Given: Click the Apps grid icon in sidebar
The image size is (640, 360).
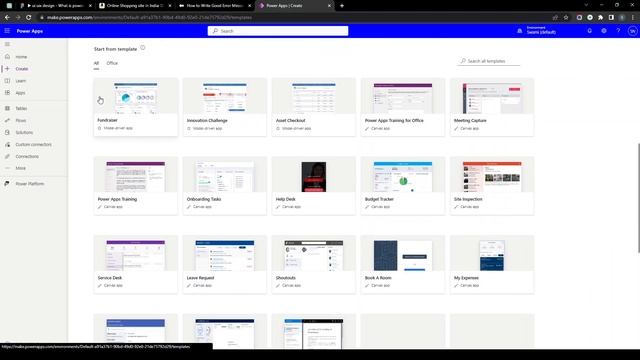Looking at the screenshot, I should tap(7, 93).
